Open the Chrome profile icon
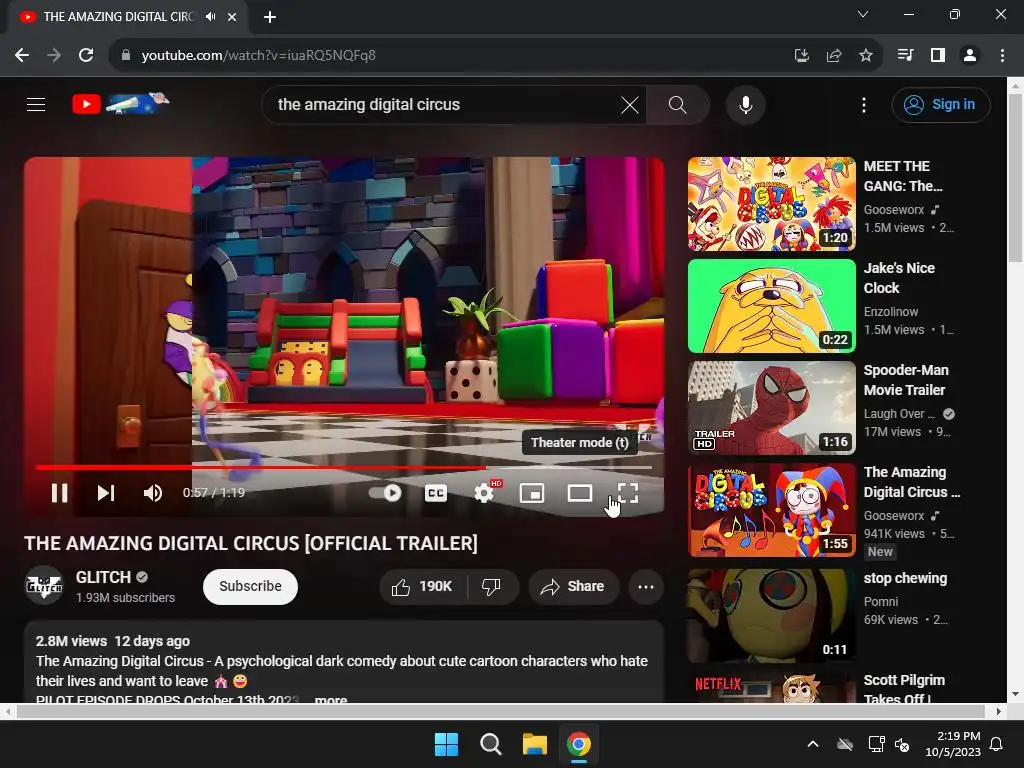Viewport: 1024px width, 768px height. (x=970, y=56)
